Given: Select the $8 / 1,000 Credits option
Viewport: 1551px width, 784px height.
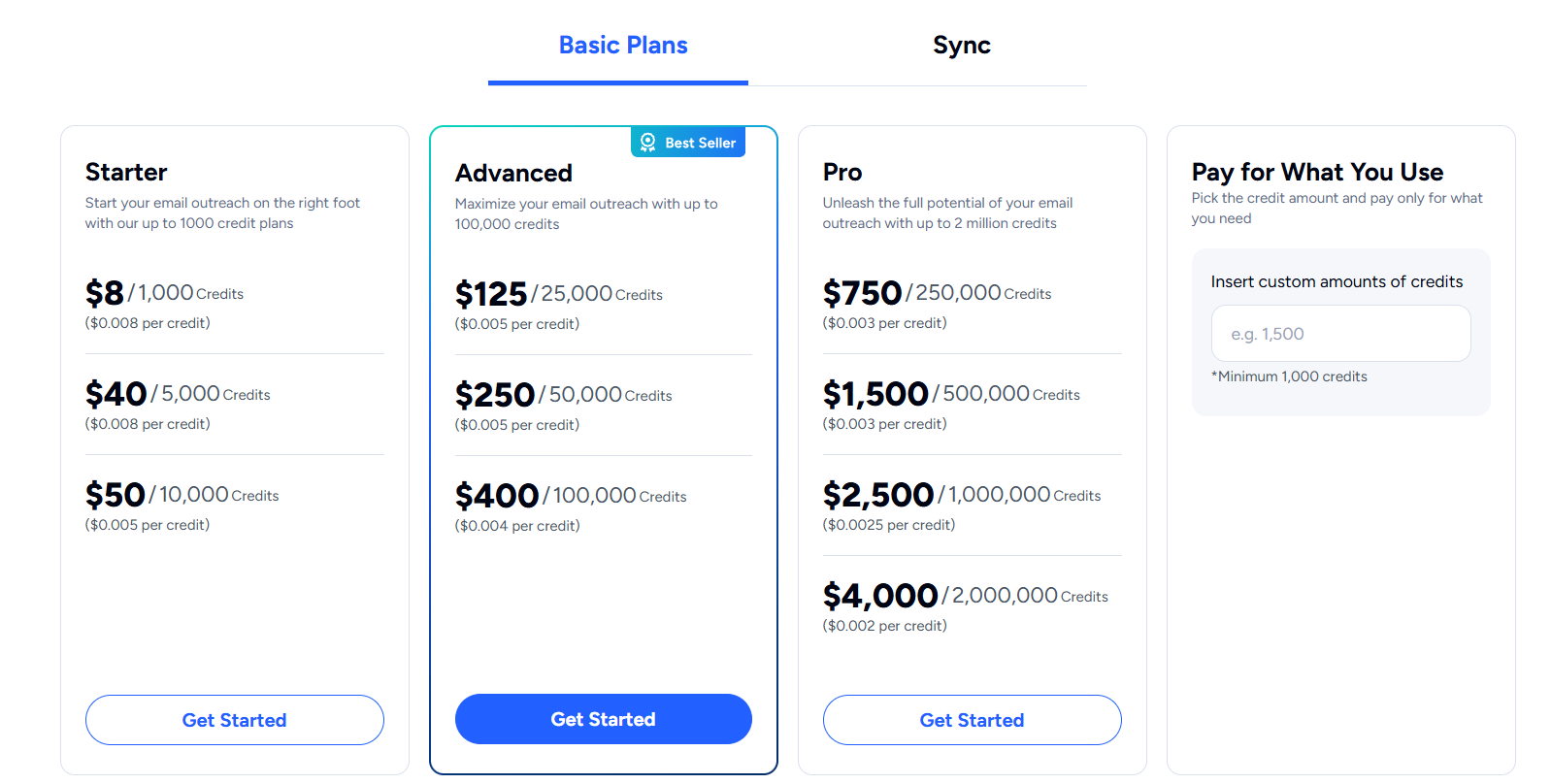Looking at the screenshot, I should pyautogui.click(x=163, y=293).
